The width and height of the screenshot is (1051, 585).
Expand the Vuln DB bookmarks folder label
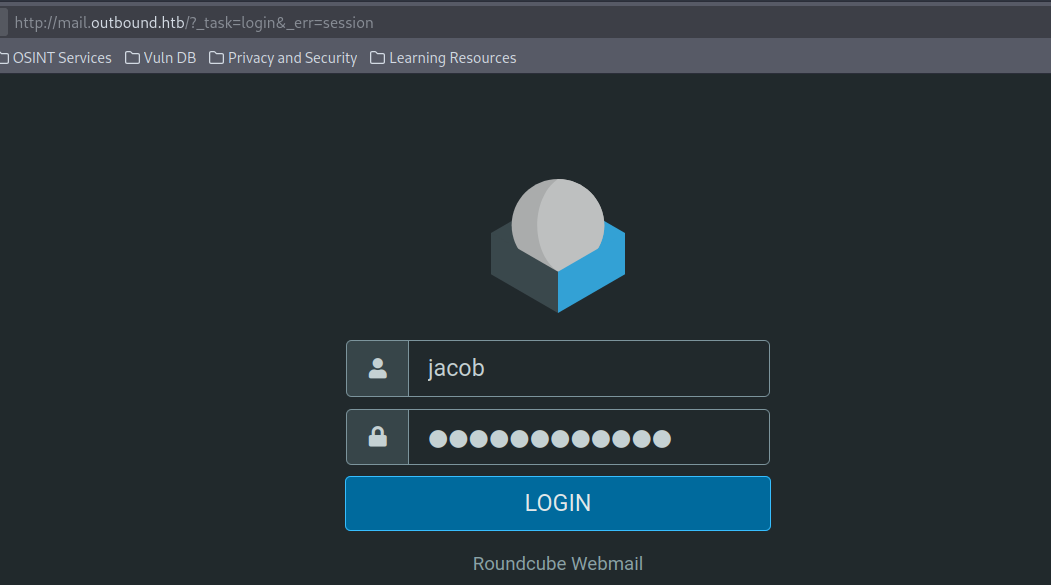(170, 58)
